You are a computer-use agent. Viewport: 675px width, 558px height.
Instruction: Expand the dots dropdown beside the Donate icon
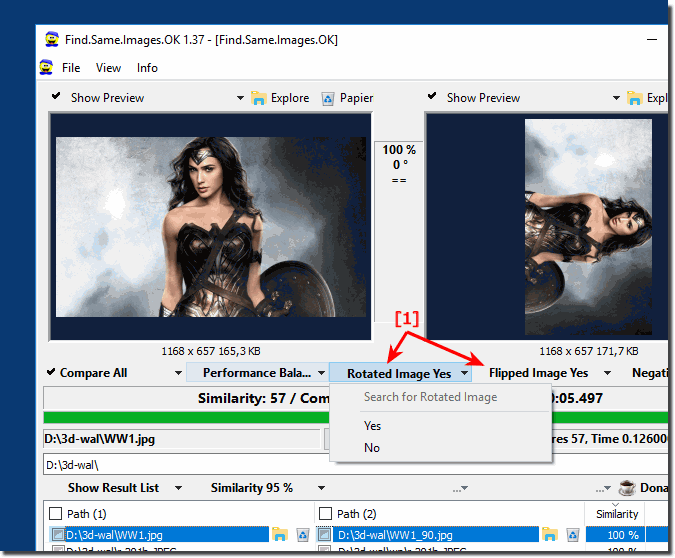[604, 489]
